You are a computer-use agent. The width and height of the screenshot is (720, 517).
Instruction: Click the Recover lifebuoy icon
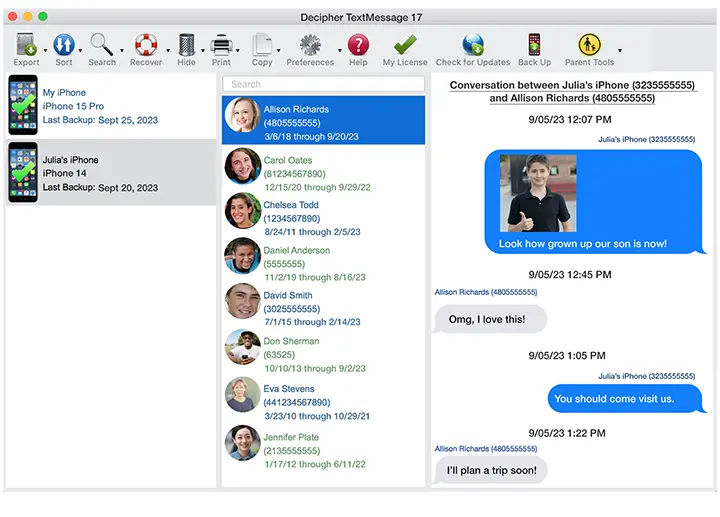point(146,45)
